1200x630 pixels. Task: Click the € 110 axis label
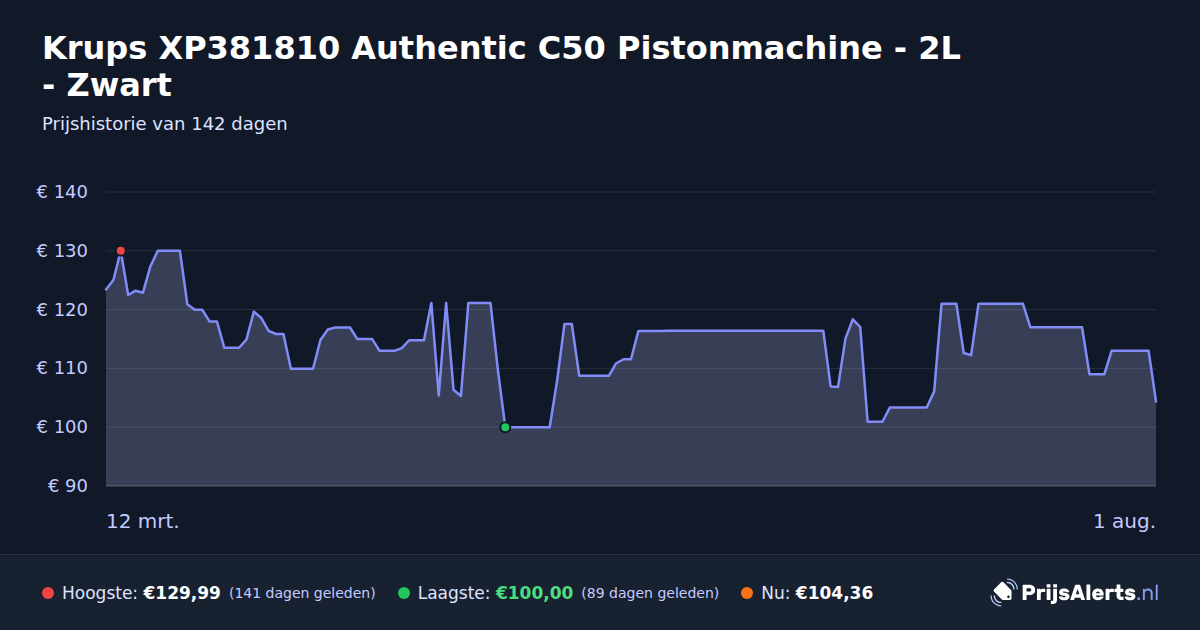62,368
